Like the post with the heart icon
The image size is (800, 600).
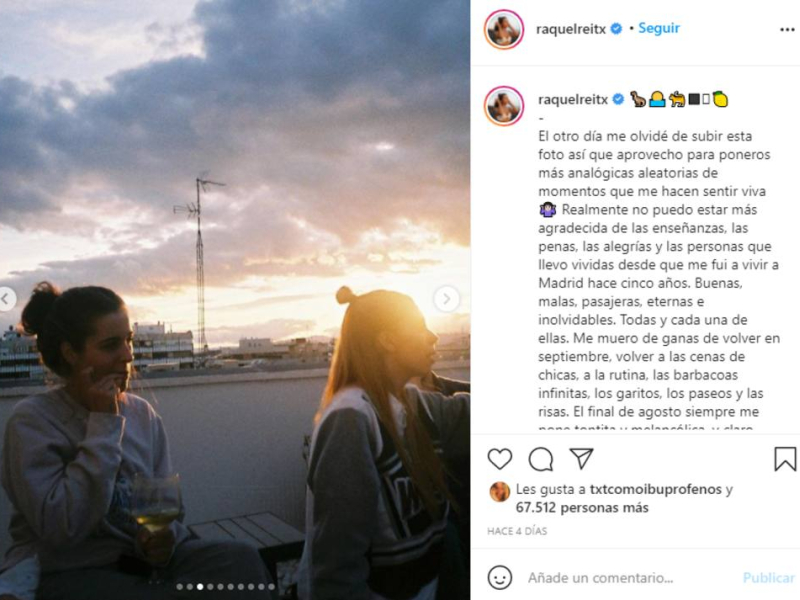tap(499, 459)
